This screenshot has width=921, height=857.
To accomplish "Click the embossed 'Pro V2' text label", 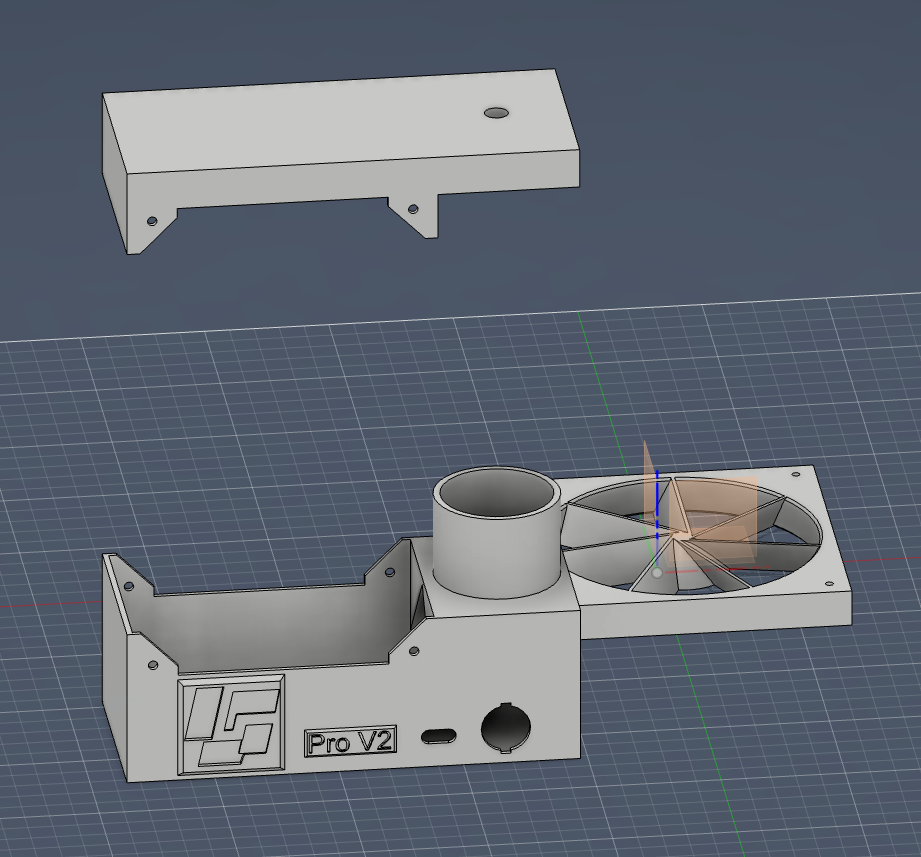I will 350,742.
